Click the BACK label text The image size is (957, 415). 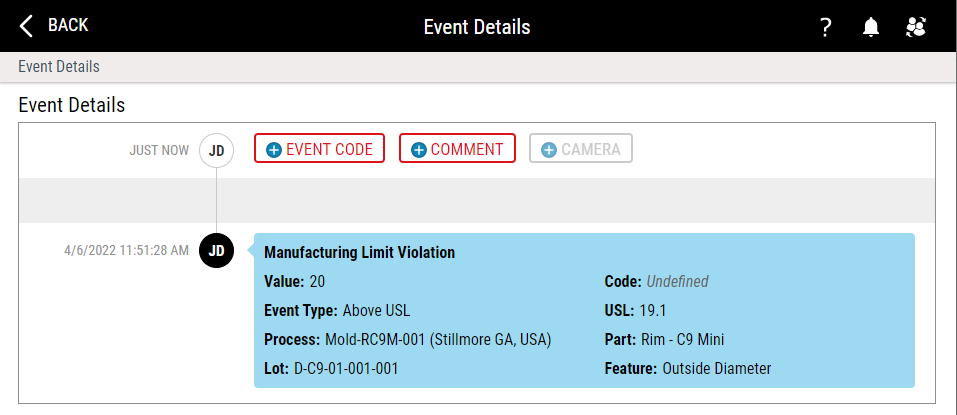68,26
